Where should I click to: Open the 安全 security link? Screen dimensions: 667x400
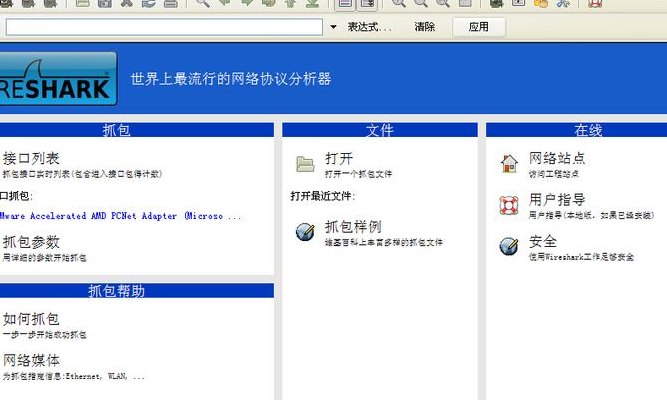pyautogui.click(x=543, y=241)
